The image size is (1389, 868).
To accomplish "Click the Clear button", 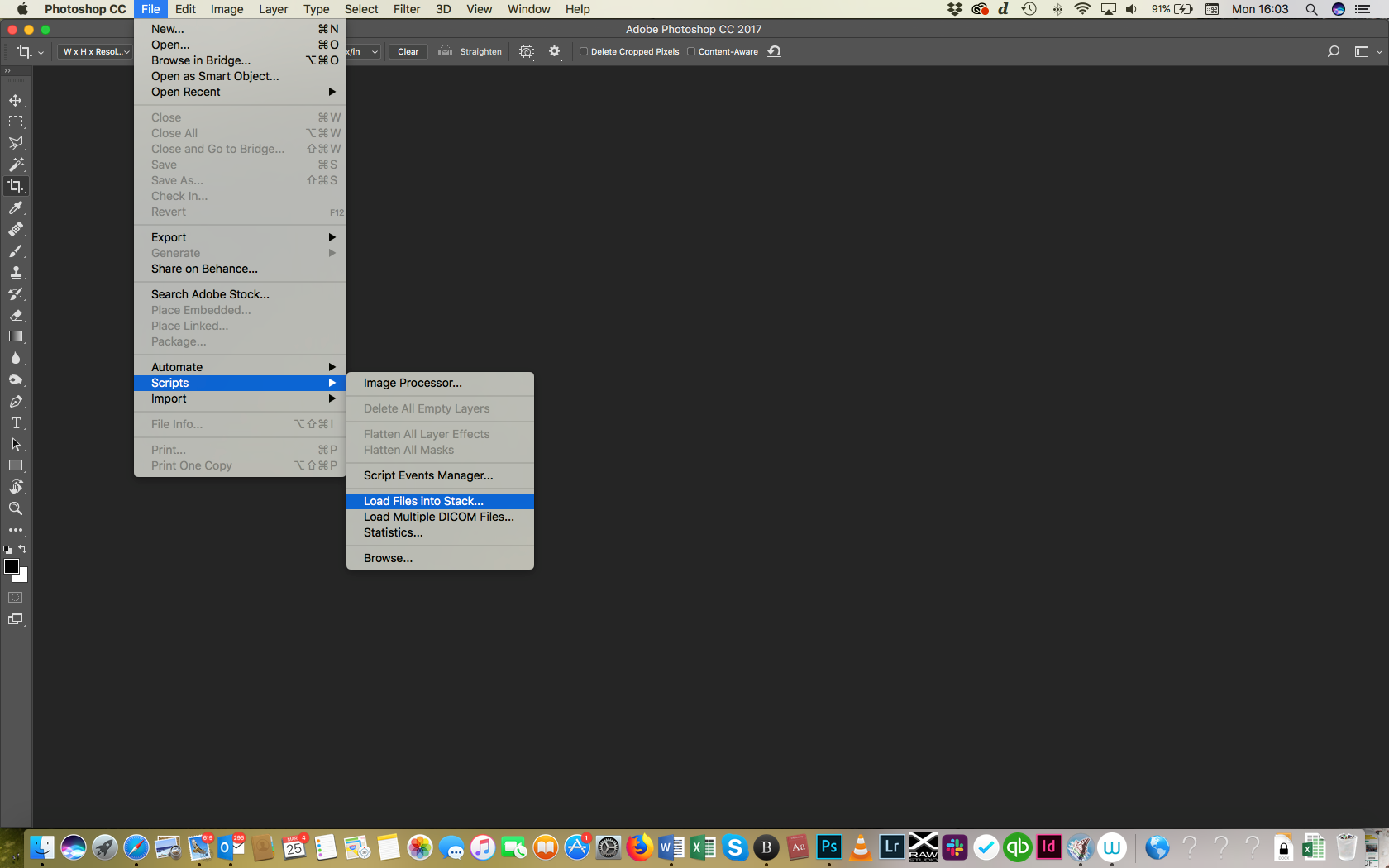I will 408,51.
